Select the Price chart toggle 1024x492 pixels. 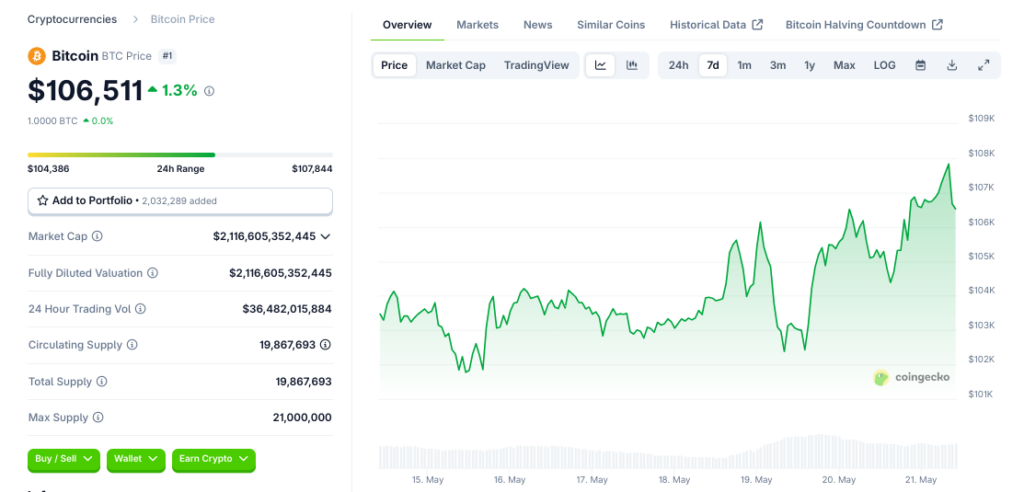[394, 65]
